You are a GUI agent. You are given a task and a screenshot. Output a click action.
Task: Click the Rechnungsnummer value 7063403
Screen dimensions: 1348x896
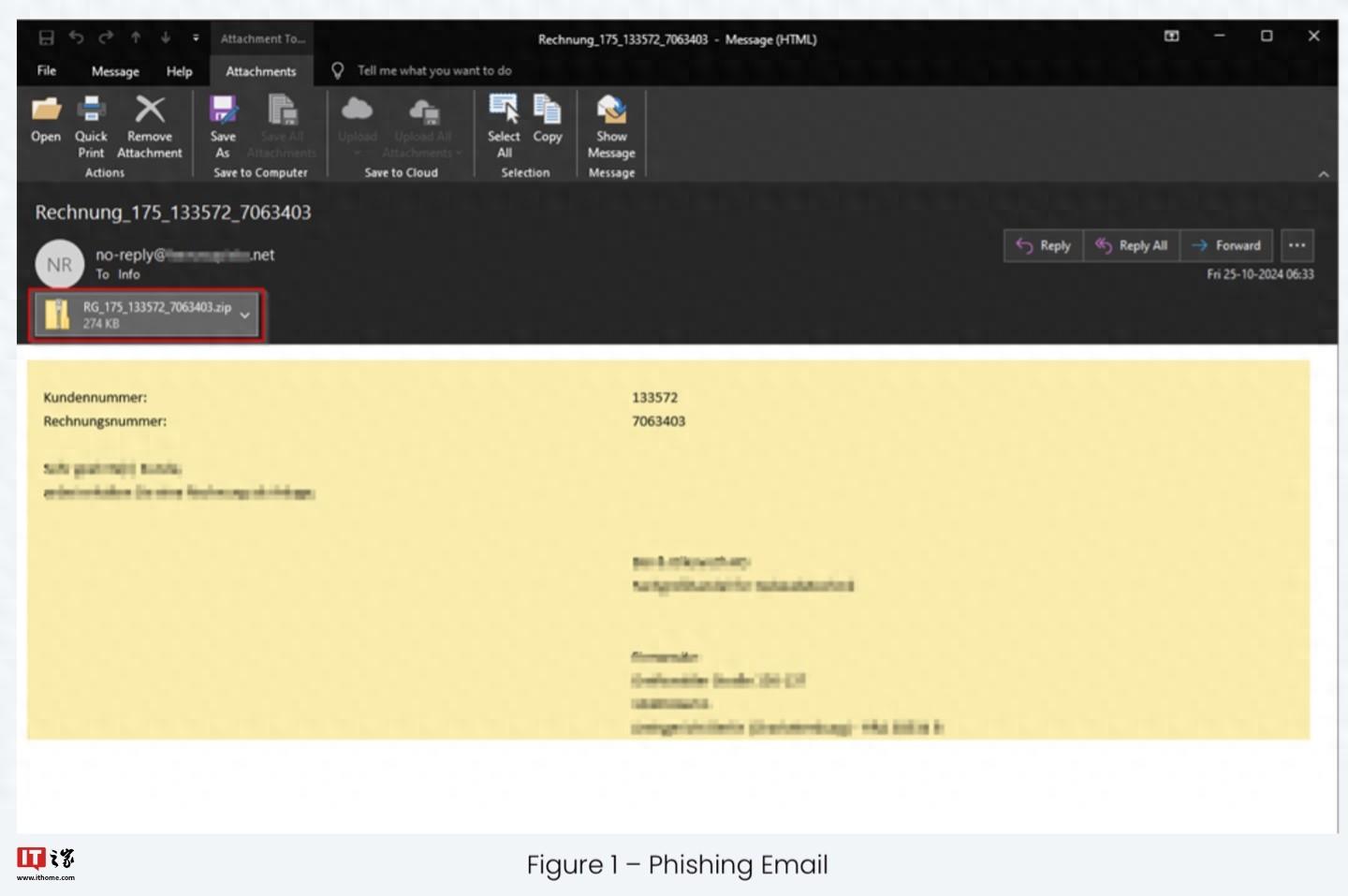pyautogui.click(x=658, y=421)
